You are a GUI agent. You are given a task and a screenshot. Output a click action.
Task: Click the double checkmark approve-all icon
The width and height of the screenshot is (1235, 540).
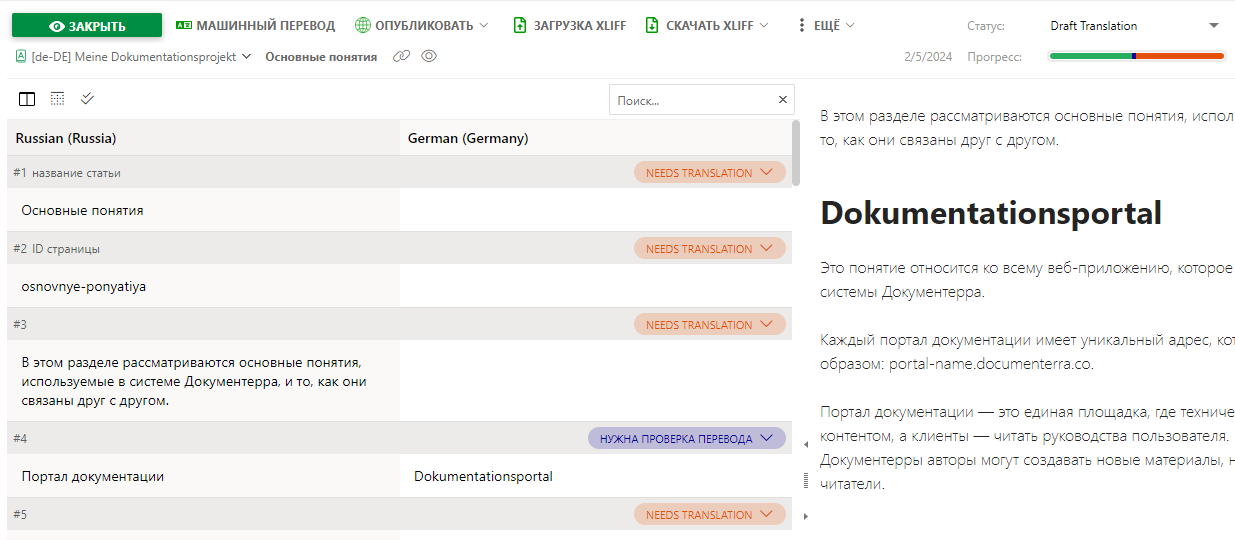(87, 99)
